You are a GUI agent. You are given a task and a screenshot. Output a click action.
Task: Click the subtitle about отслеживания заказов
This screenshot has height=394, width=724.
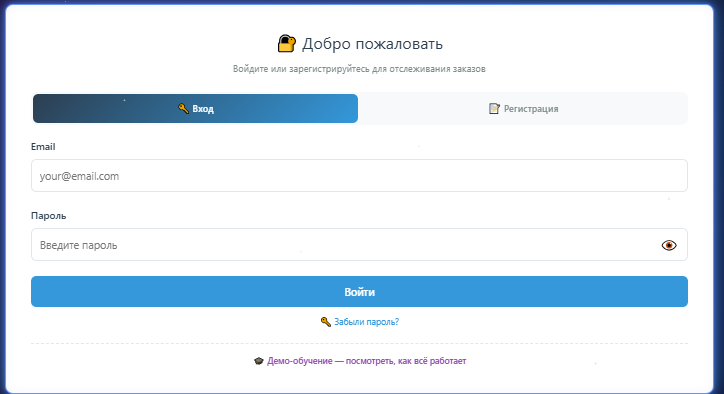point(359,69)
